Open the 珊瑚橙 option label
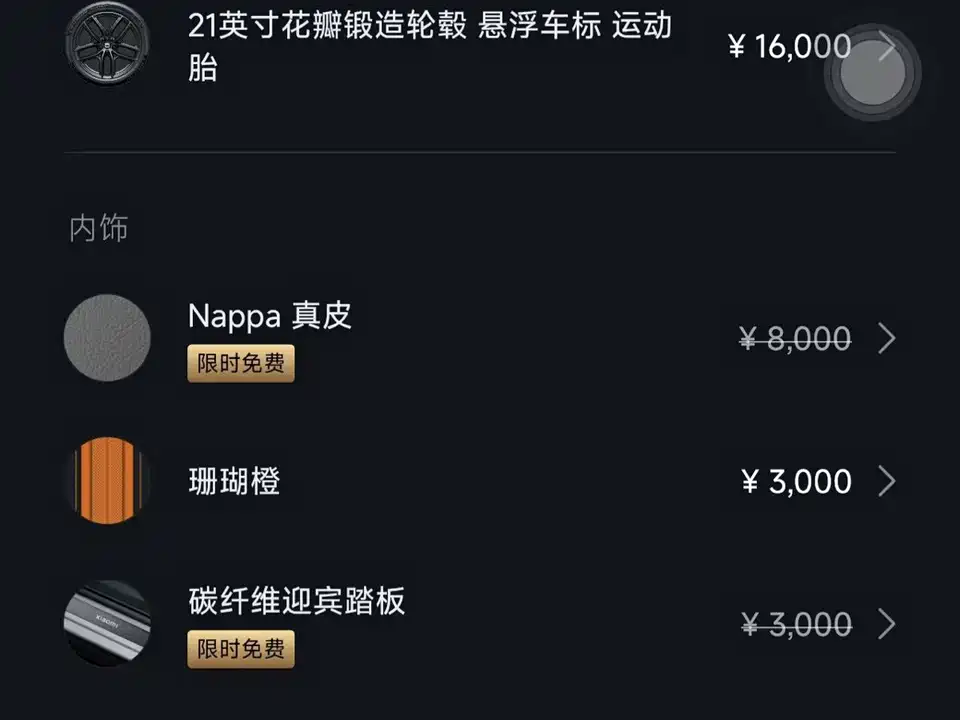Screen dimensions: 960x720 (234, 482)
